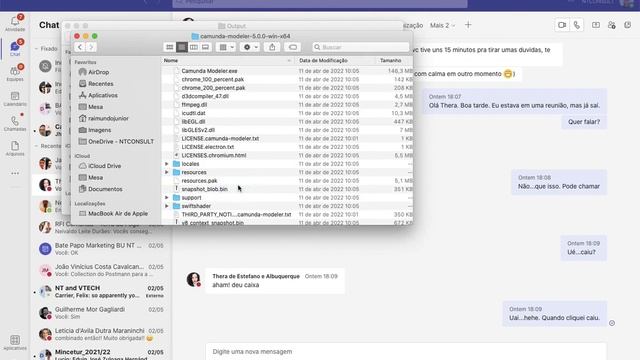Open Mincetur_2021/22 chat
The height and width of the screenshot is (360, 640).
pyautogui.click(x=101, y=353)
